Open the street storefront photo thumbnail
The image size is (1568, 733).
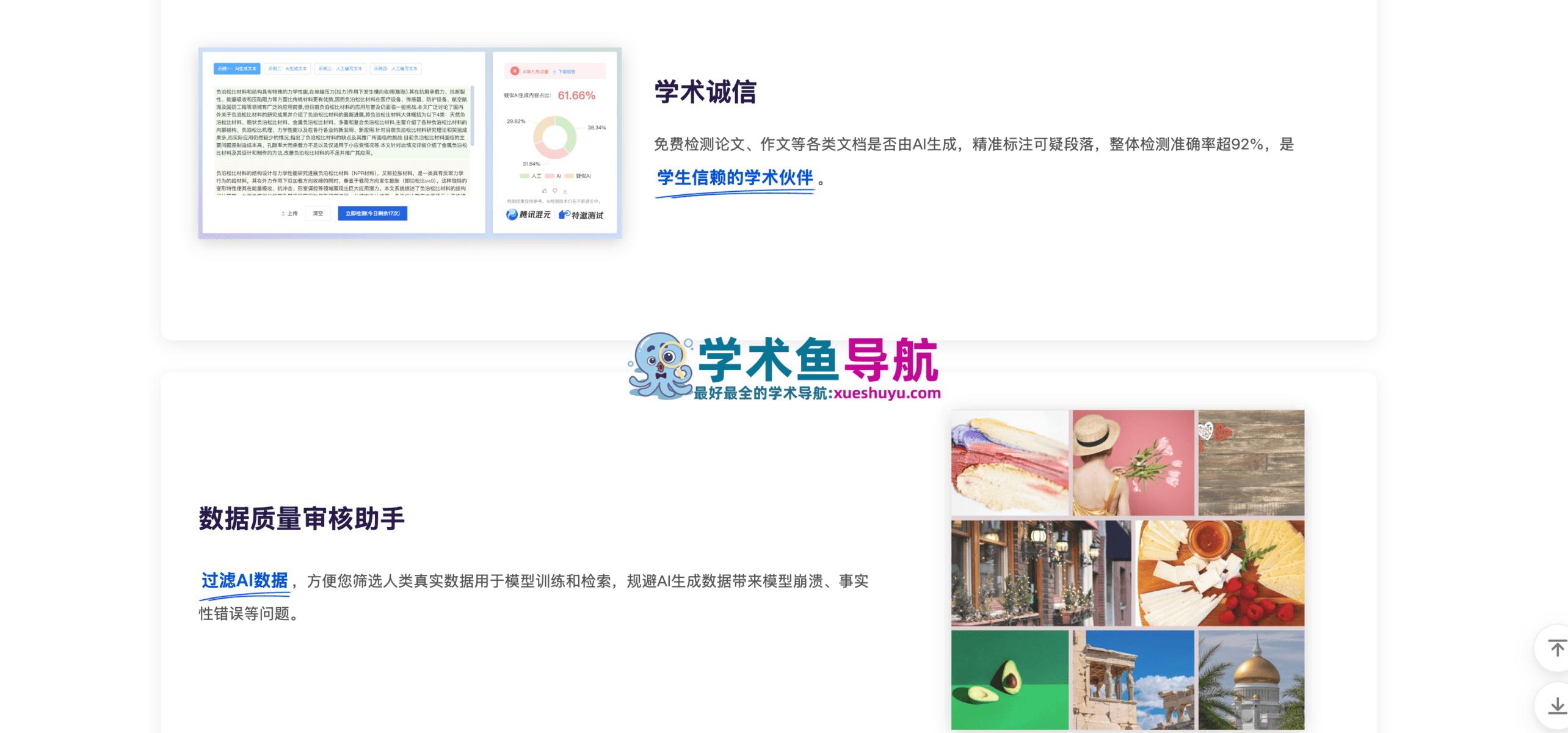(x=1041, y=573)
